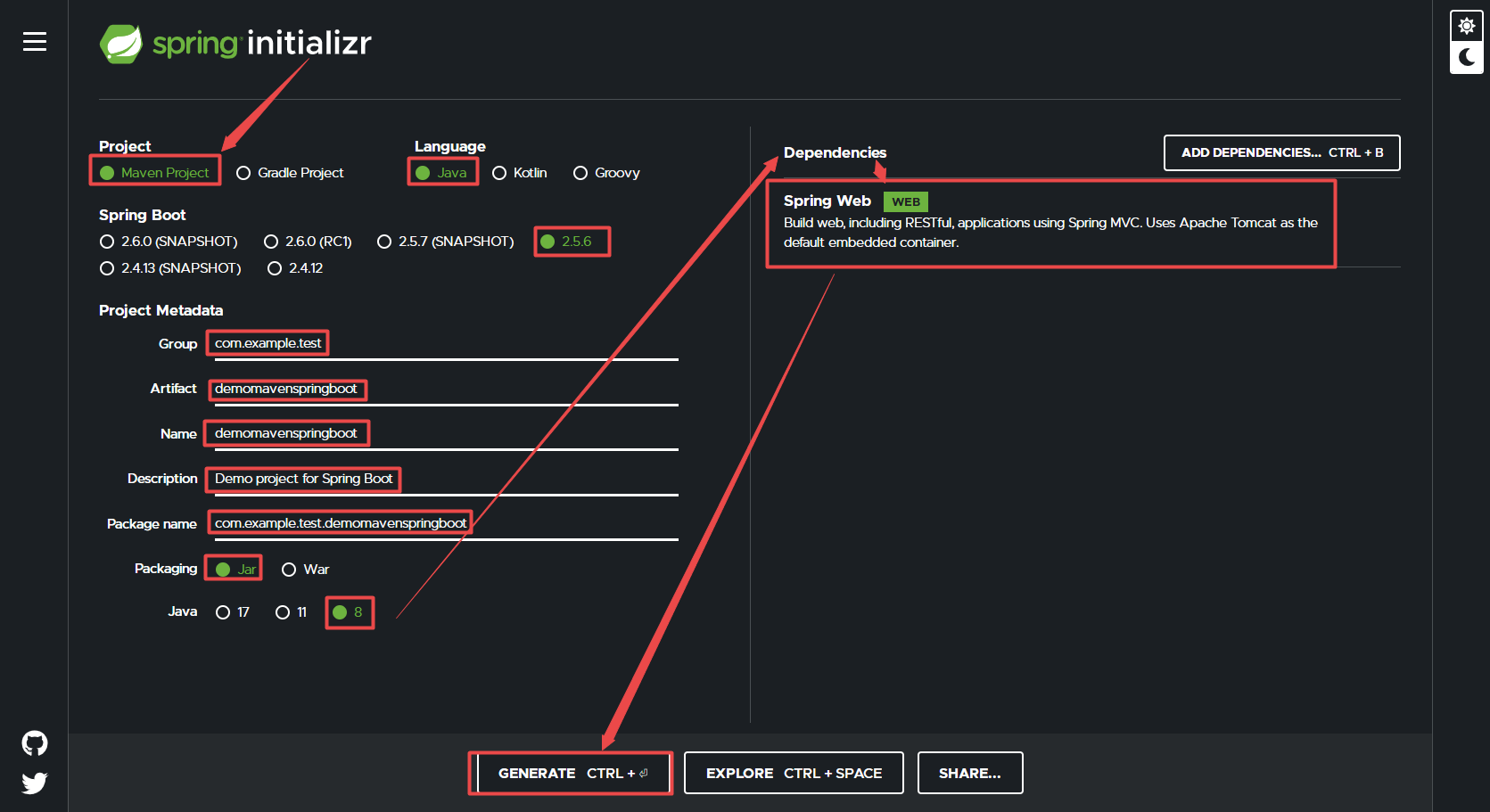Open Add Dependencies dialog
Viewport: 1490px width, 812px height.
point(1282,152)
